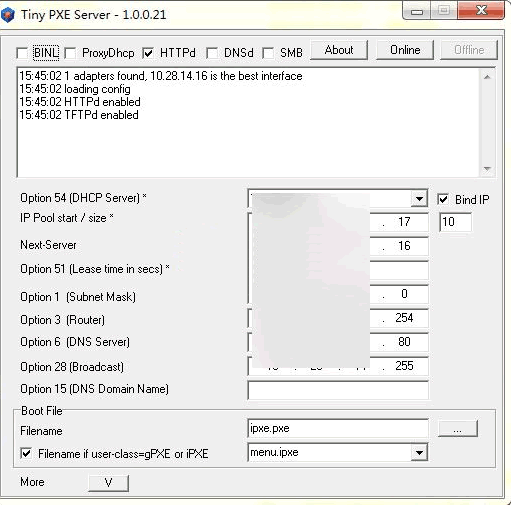Click the Online button
Image resolution: width=511 pixels, height=522 pixels.
coord(405,50)
